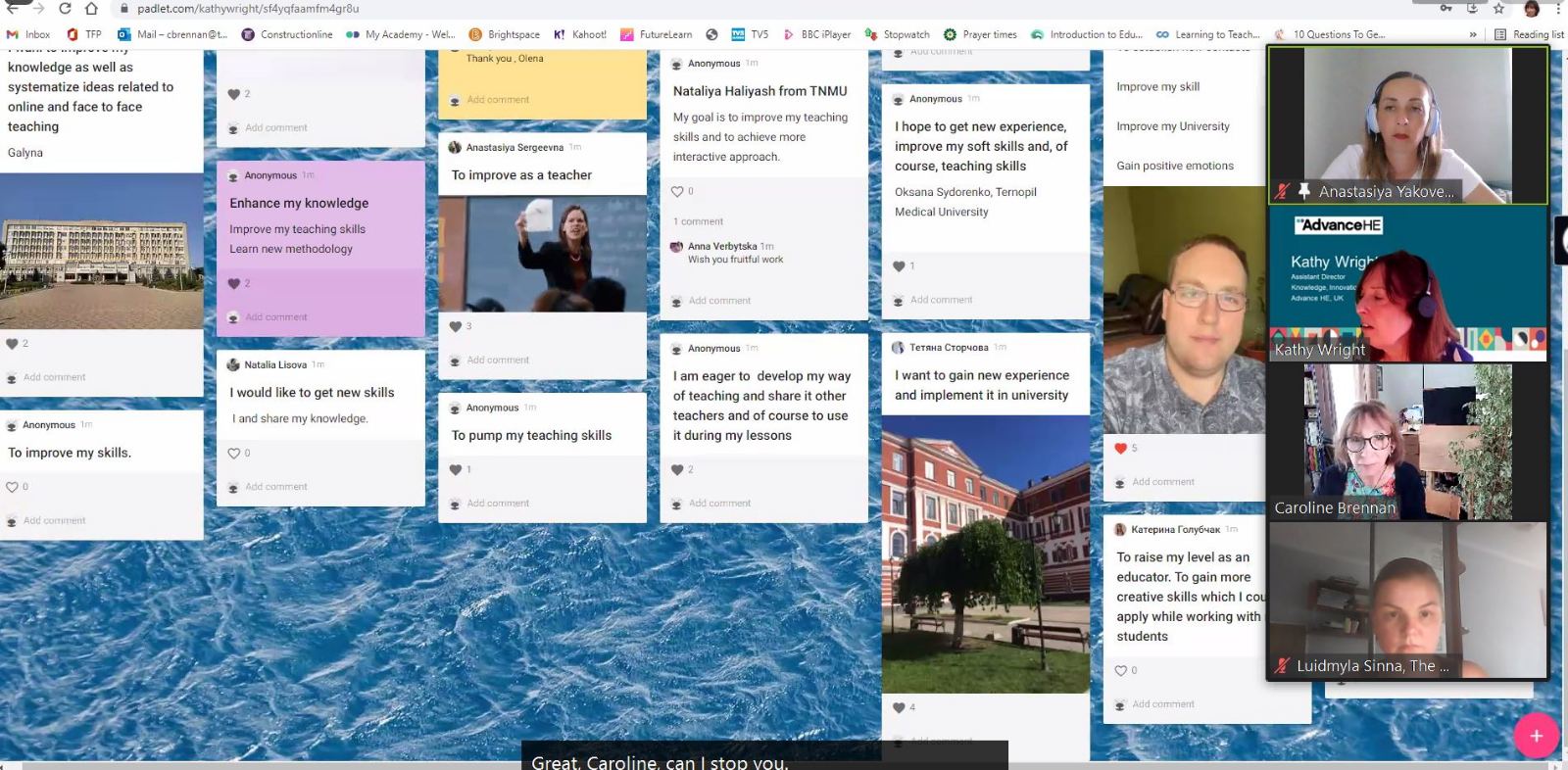Viewport: 1568px width, 770px height.
Task: Click the browser home icon
Action: click(x=91, y=9)
